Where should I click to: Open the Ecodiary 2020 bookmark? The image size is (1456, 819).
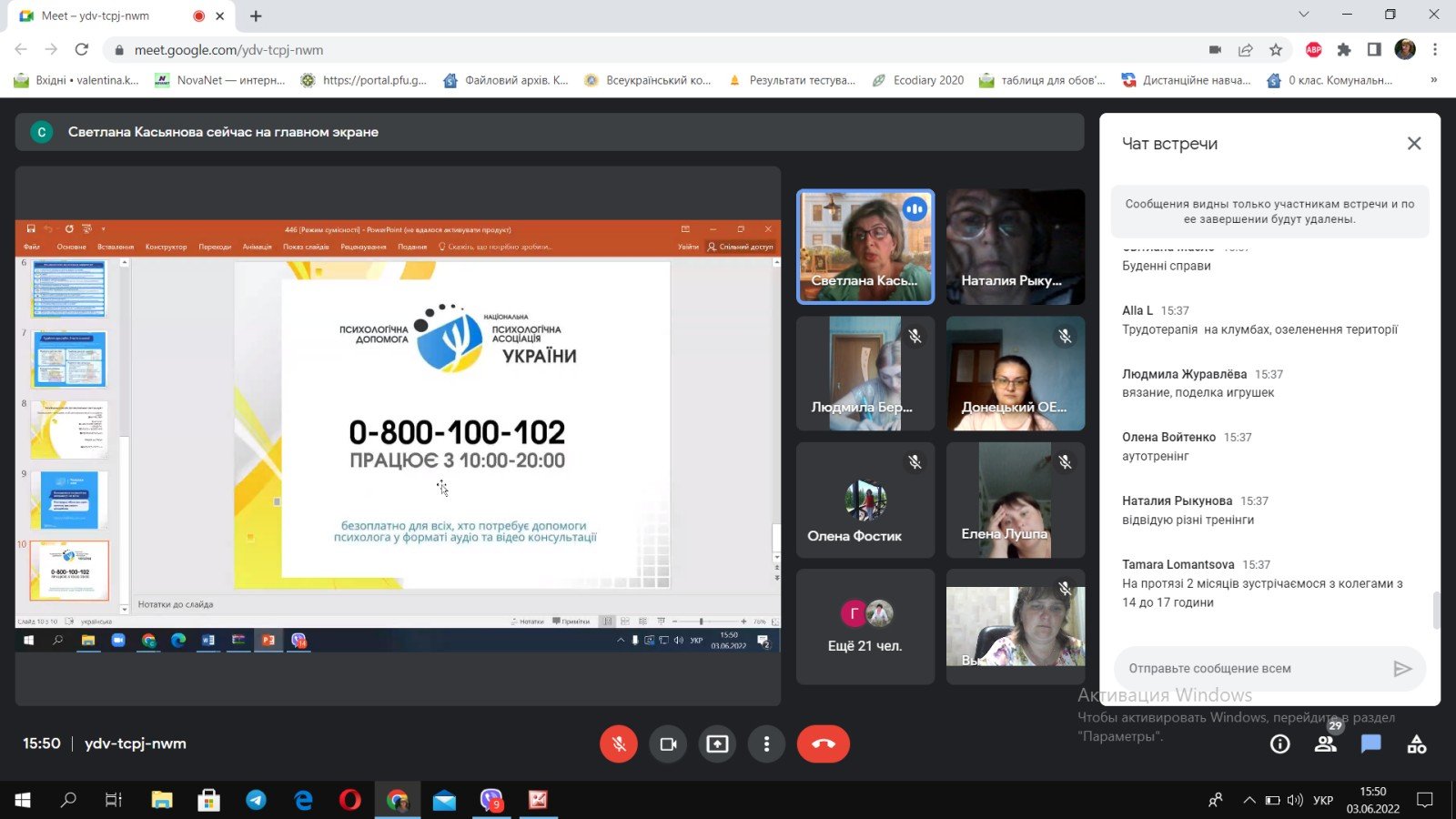click(917, 80)
